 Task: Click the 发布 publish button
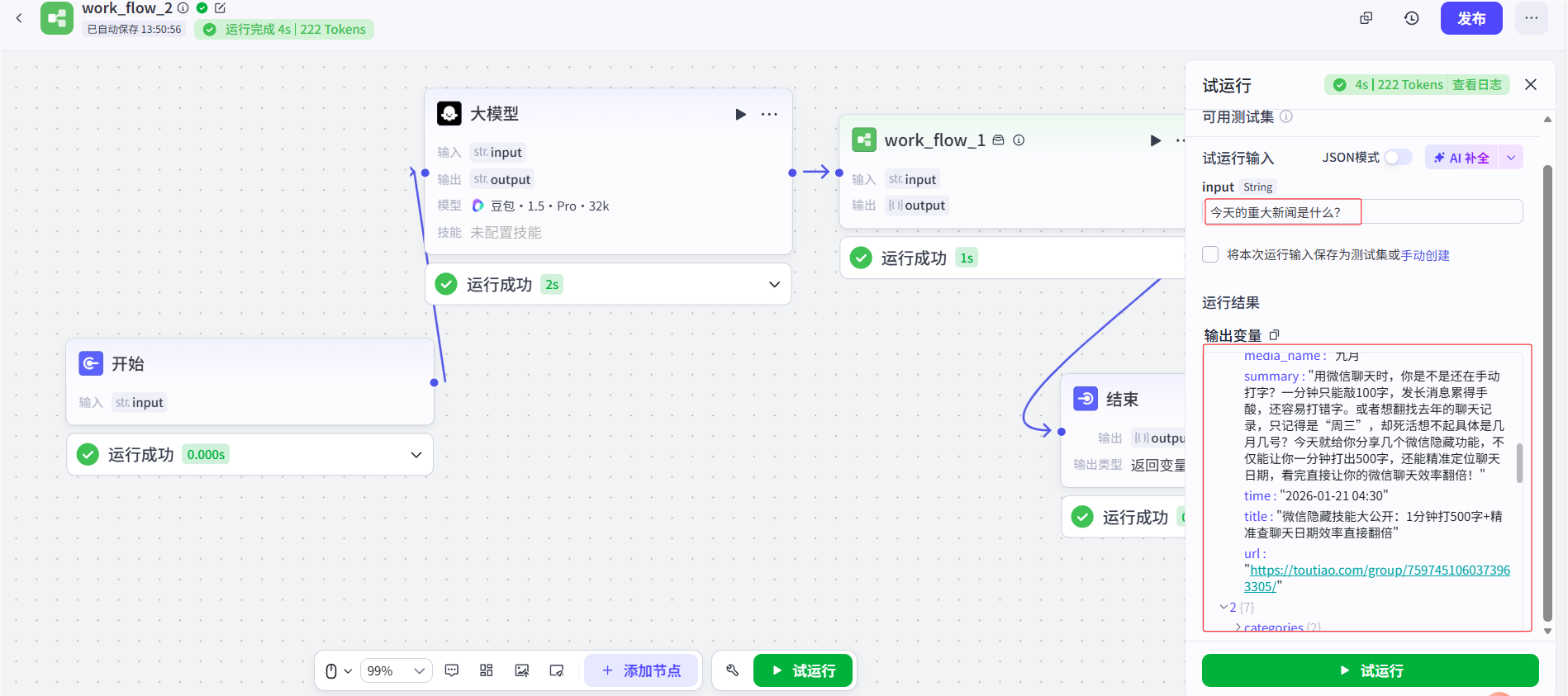pyautogui.click(x=1471, y=18)
